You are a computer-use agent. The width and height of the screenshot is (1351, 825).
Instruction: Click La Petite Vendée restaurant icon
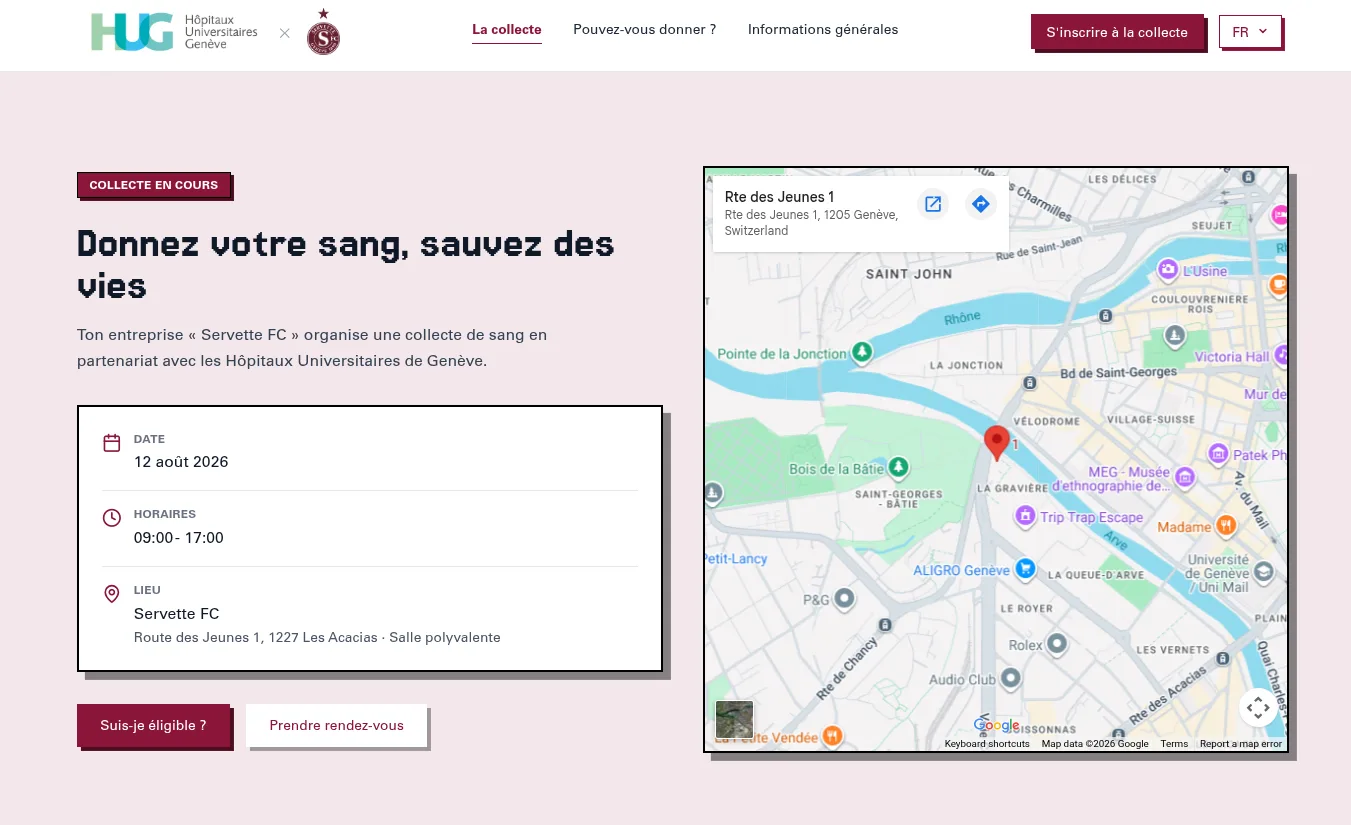coord(831,737)
